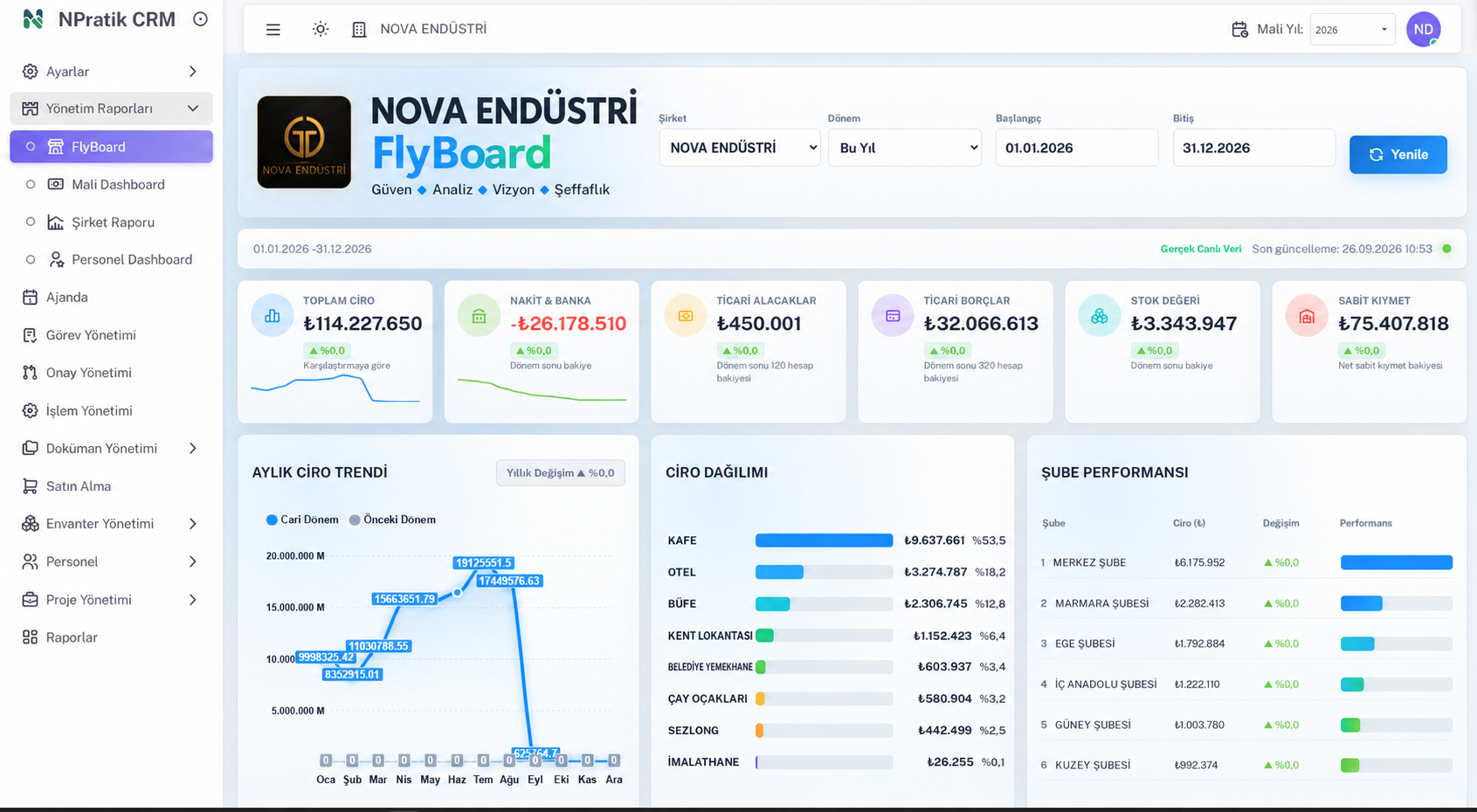
Task: Click the circle icon beside NPratik CRM
Action: pyautogui.click(x=200, y=19)
